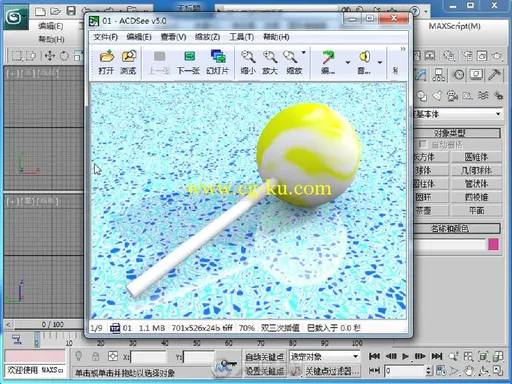Open the Edit (编辑) menu in ACDSee

(x=139, y=37)
